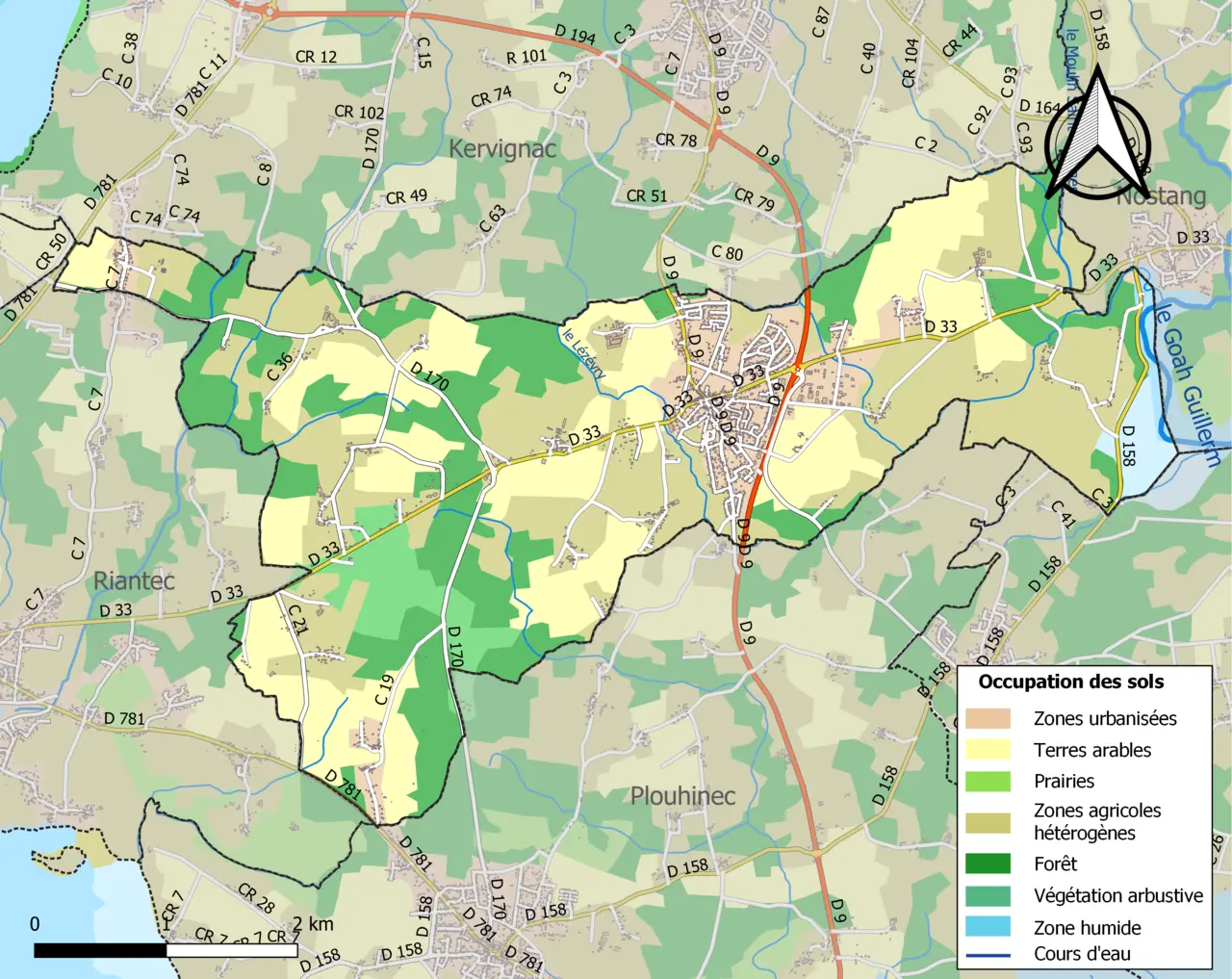Click the 'C 2' road label

point(926,144)
